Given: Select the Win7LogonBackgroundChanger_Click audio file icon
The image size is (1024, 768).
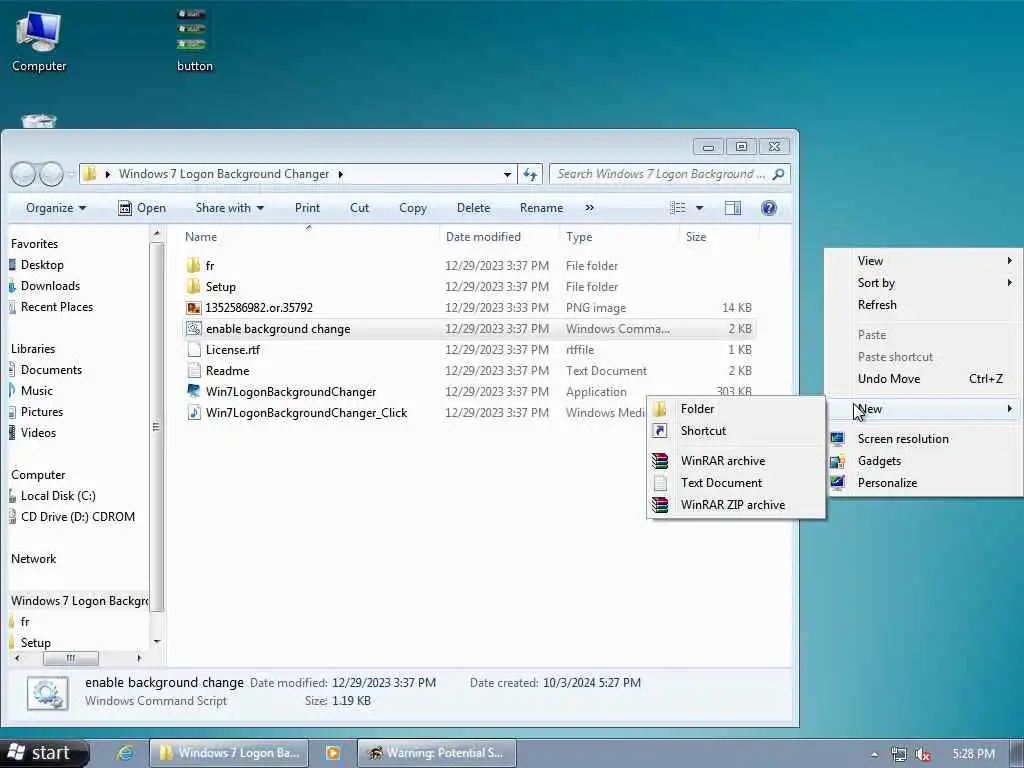Looking at the screenshot, I should (193, 412).
